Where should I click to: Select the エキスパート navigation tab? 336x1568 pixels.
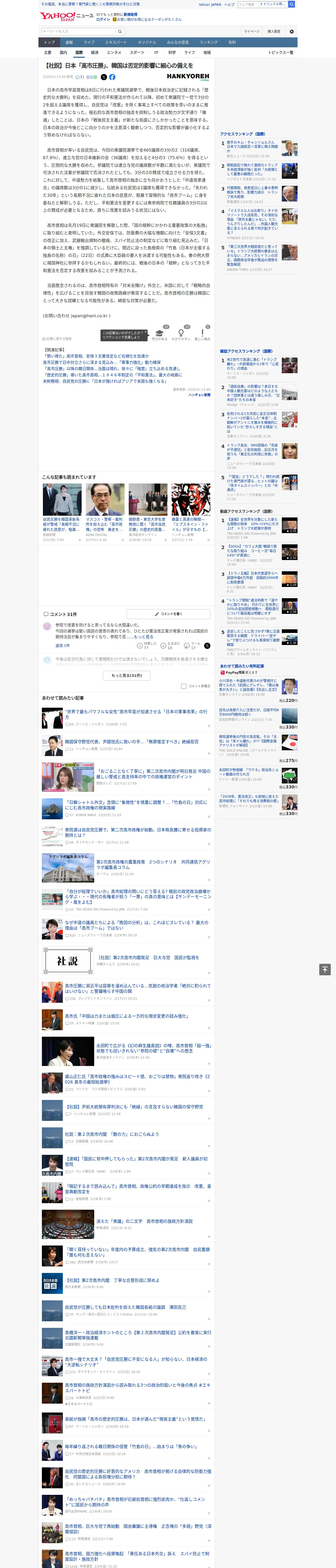click(x=116, y=43)
